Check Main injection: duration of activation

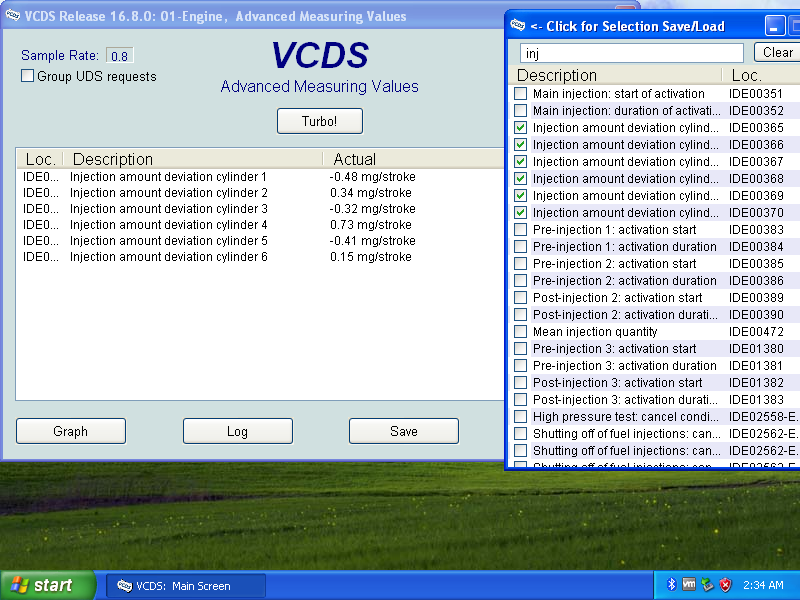point(520,110)
